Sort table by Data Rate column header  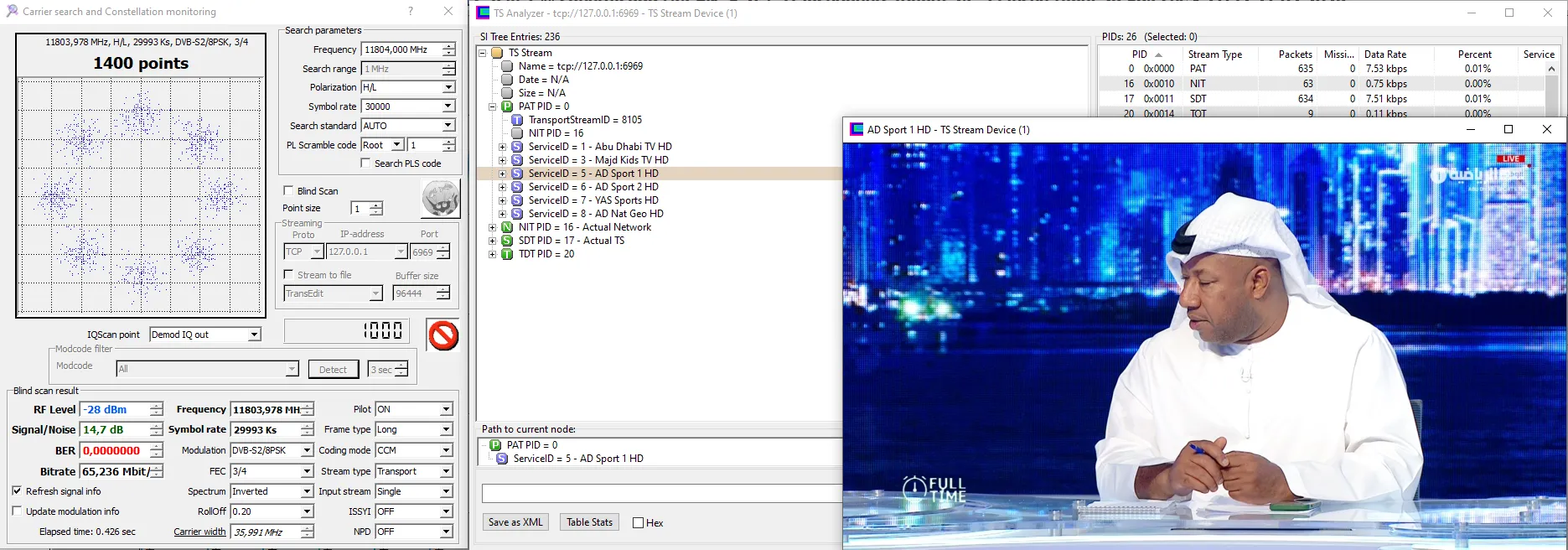pos(1384,54)
